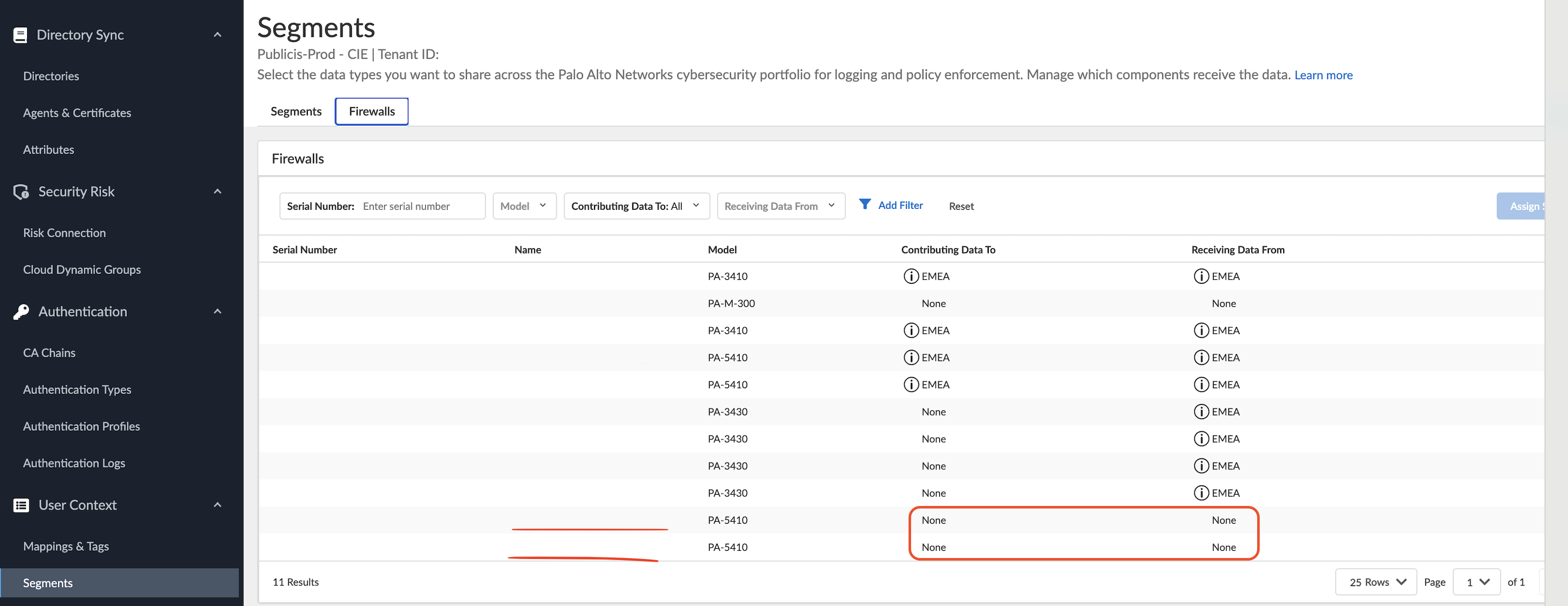Open Contributing Data To filter dropdown

coord(635,206)
